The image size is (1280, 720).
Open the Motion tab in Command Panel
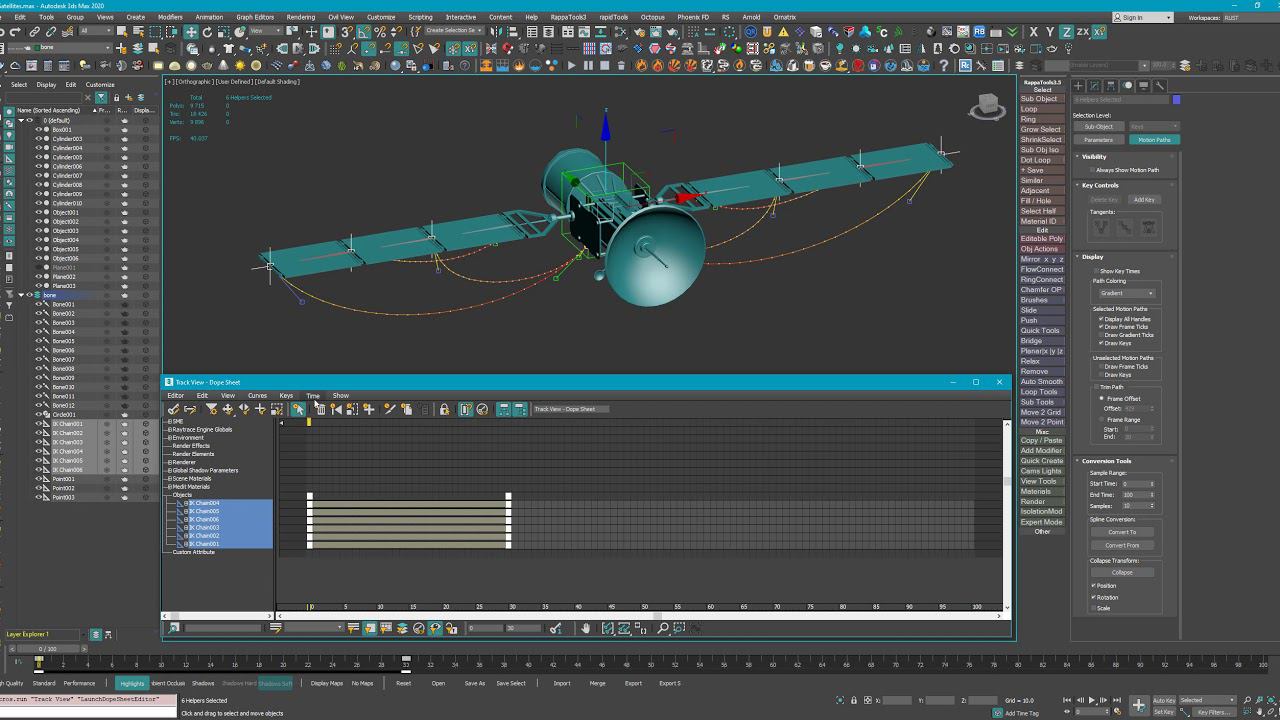1127,86
